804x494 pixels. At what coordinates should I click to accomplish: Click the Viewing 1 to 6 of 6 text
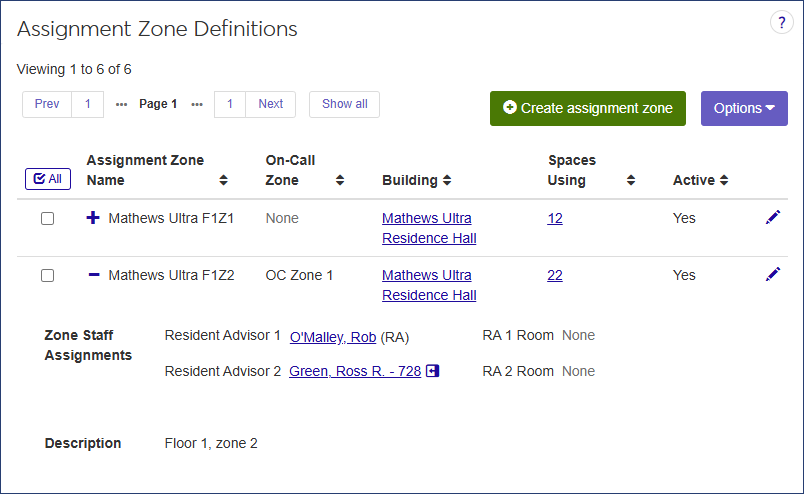pos(74,69)
